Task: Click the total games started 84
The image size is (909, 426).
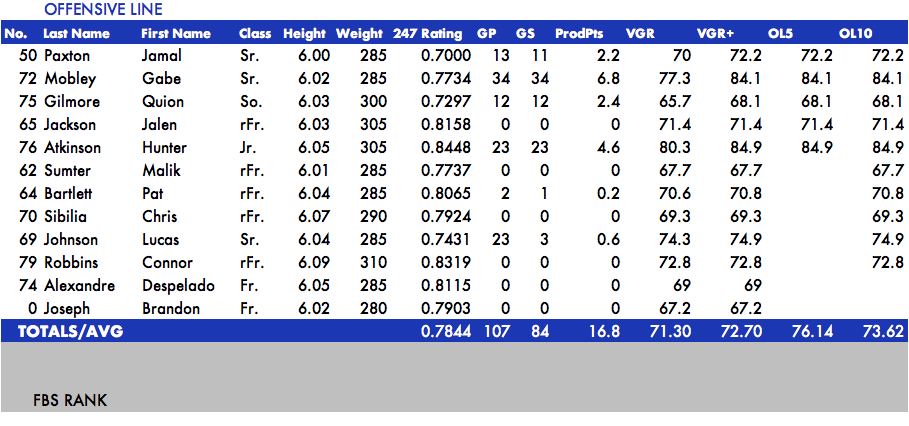Action: (x=539, y=332)
